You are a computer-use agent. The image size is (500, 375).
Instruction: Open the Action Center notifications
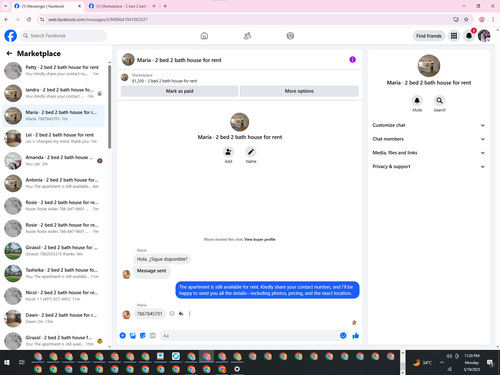click(490, 363)
